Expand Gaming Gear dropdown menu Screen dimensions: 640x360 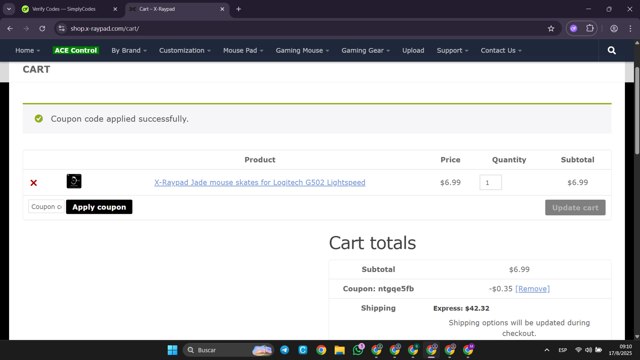pyautogui.click(x=366, y=50)
